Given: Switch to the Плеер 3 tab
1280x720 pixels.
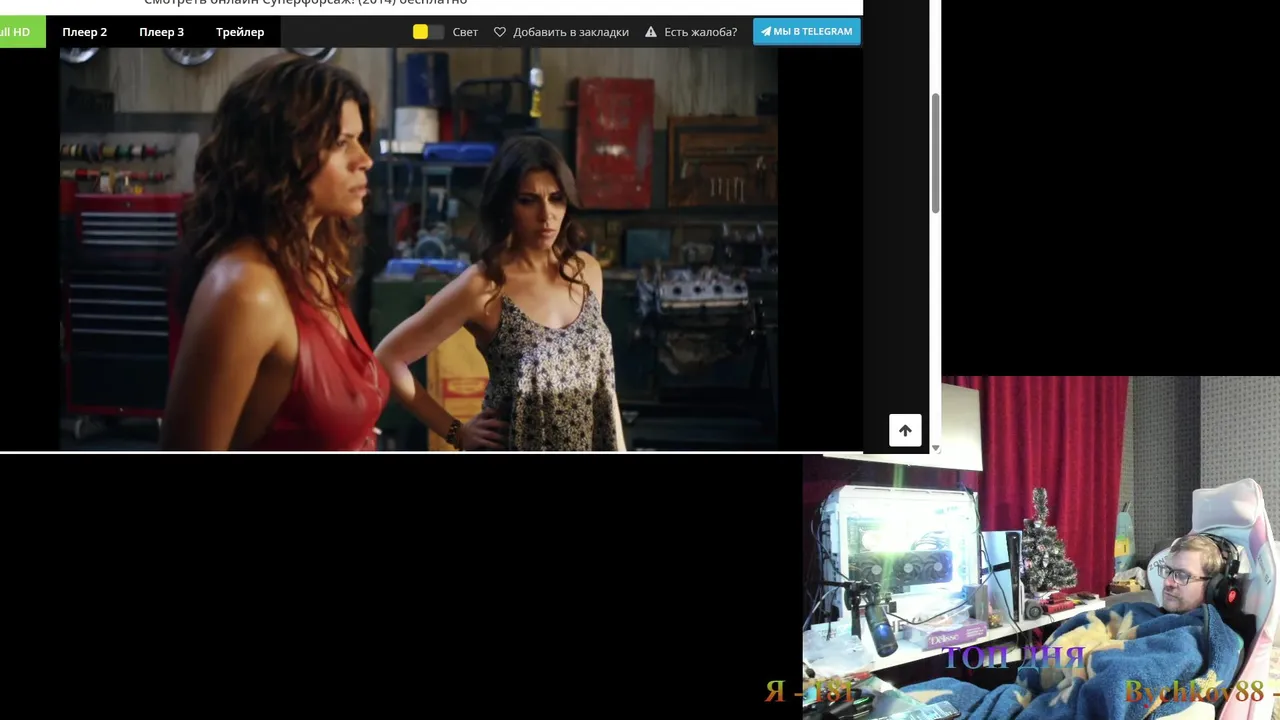Looking at the screenshot, I should click(161, 32).
